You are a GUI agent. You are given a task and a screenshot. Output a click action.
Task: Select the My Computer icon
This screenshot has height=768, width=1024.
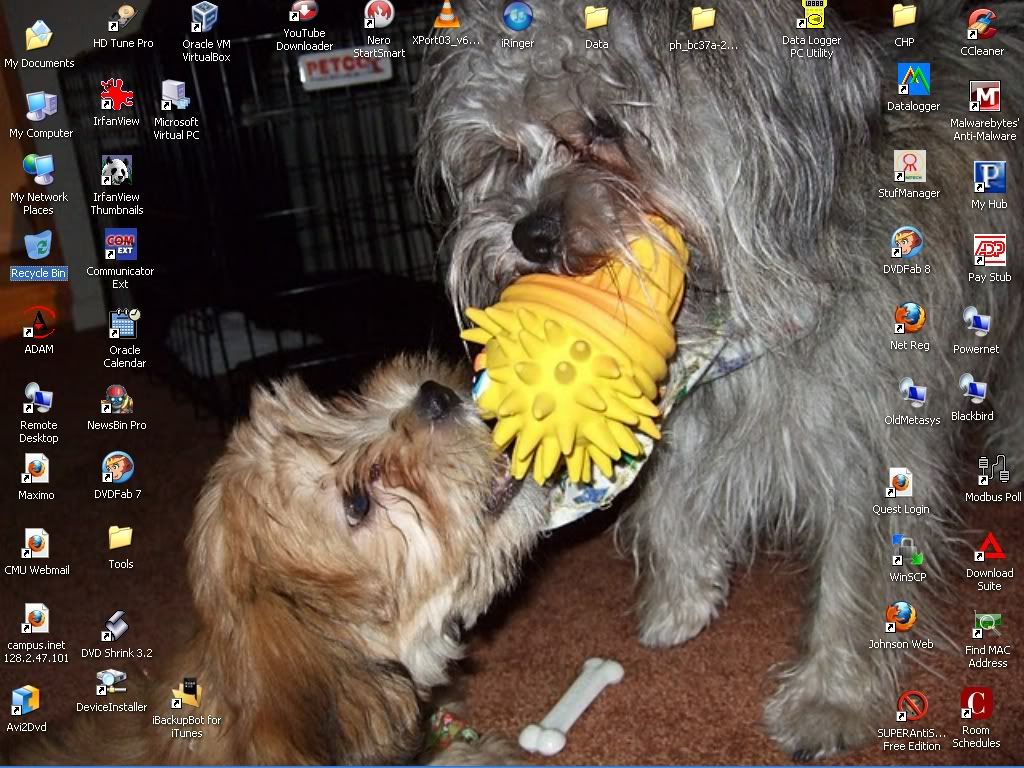pyautogui.click(x=41, y=107)
